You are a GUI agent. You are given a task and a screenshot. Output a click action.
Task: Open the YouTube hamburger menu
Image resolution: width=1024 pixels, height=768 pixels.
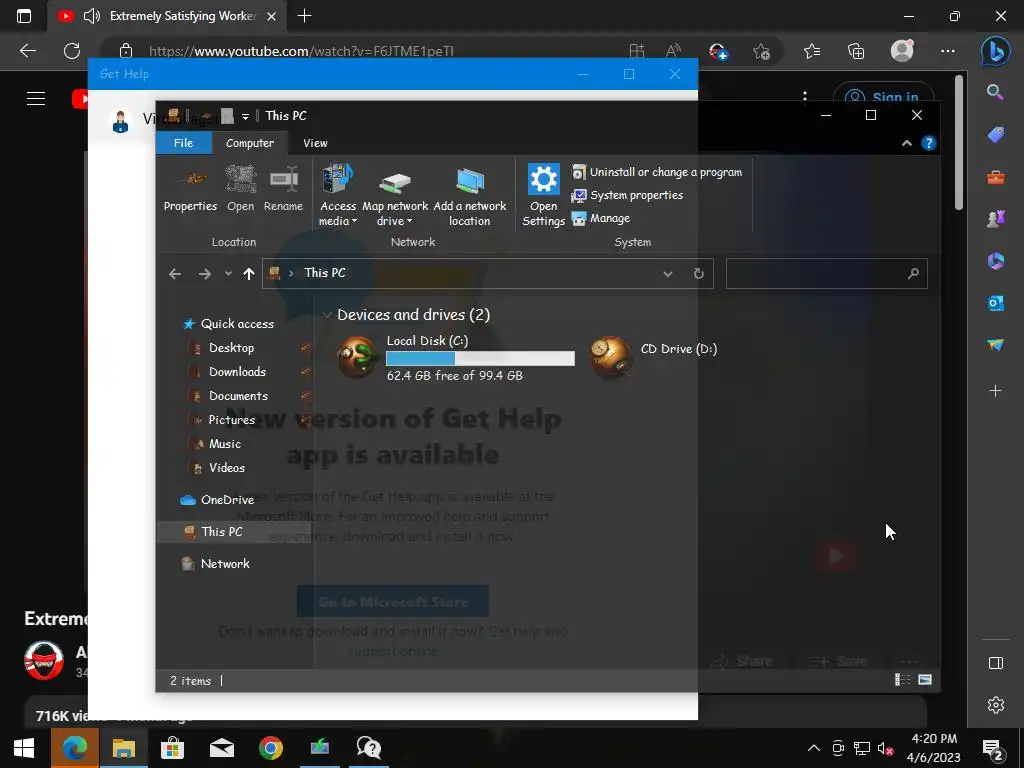(x=36, y=99)
